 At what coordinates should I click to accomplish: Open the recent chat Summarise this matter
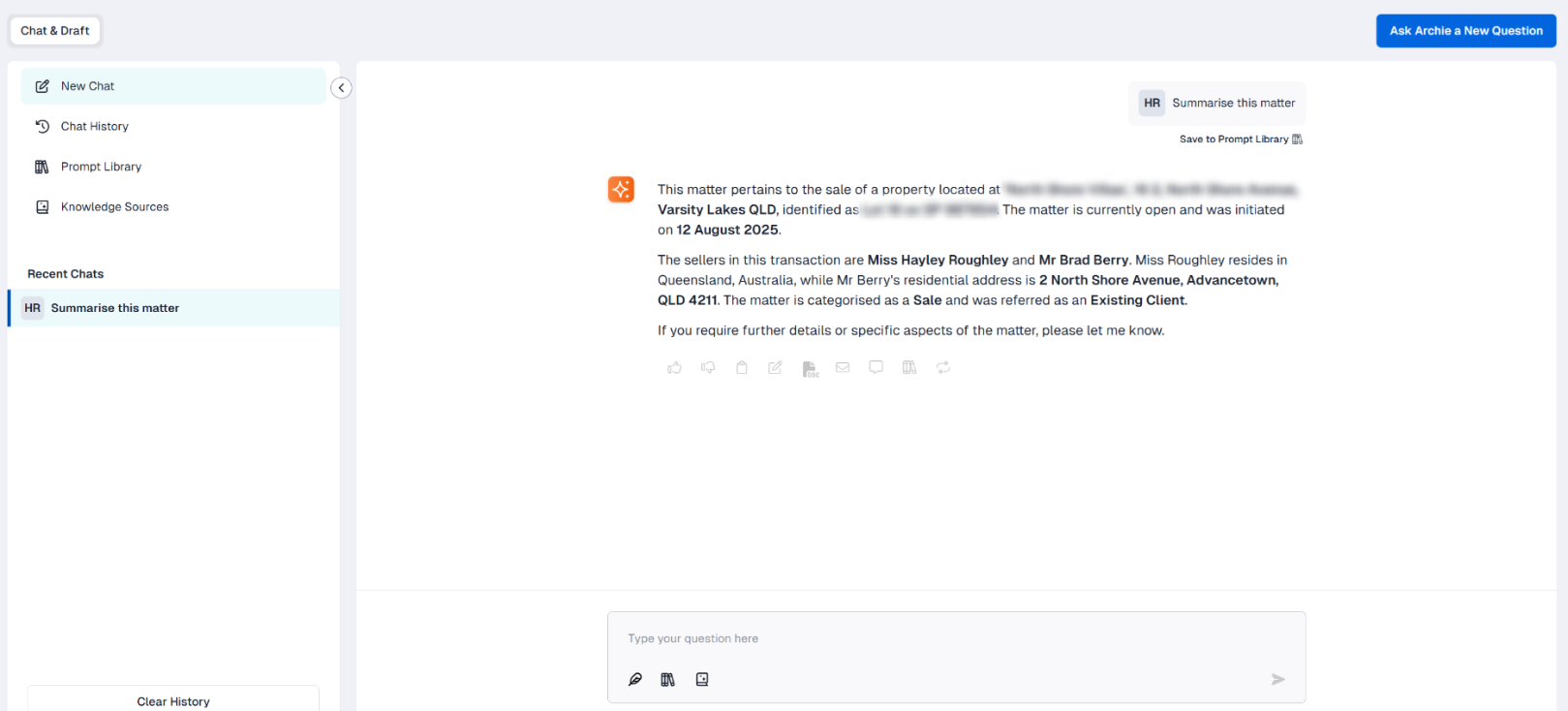[x=173, y=308]
